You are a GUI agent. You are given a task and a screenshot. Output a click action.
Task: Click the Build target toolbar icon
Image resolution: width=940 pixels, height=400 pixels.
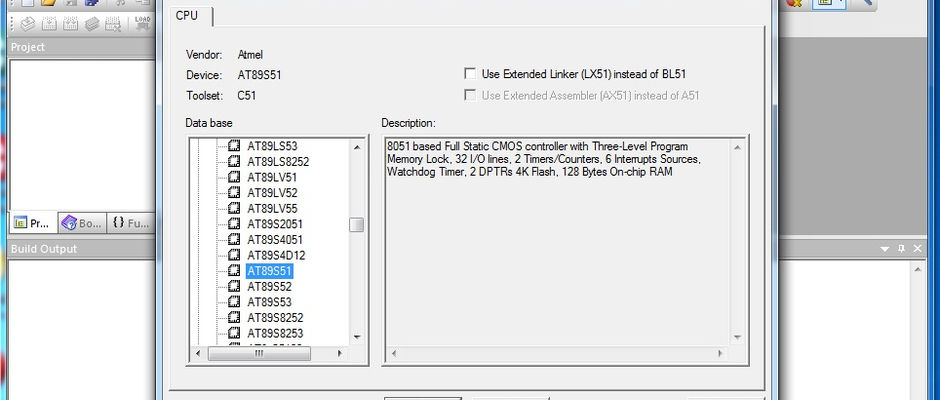(50, 24)
